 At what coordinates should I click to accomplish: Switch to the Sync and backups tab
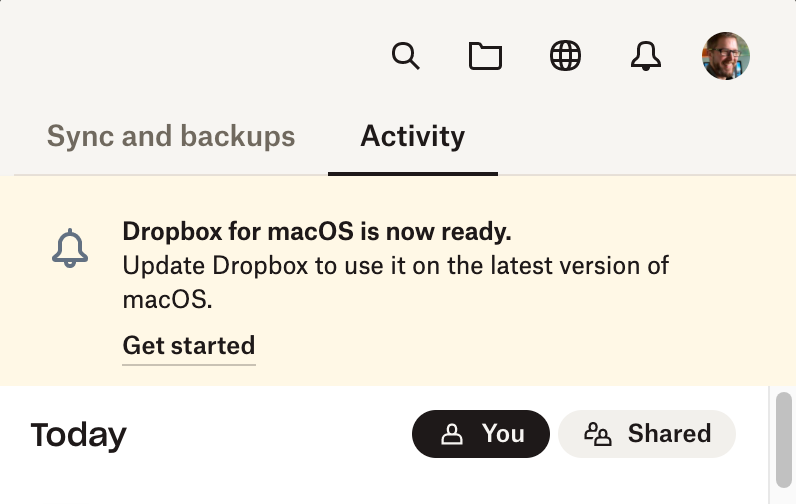[171, 136]
